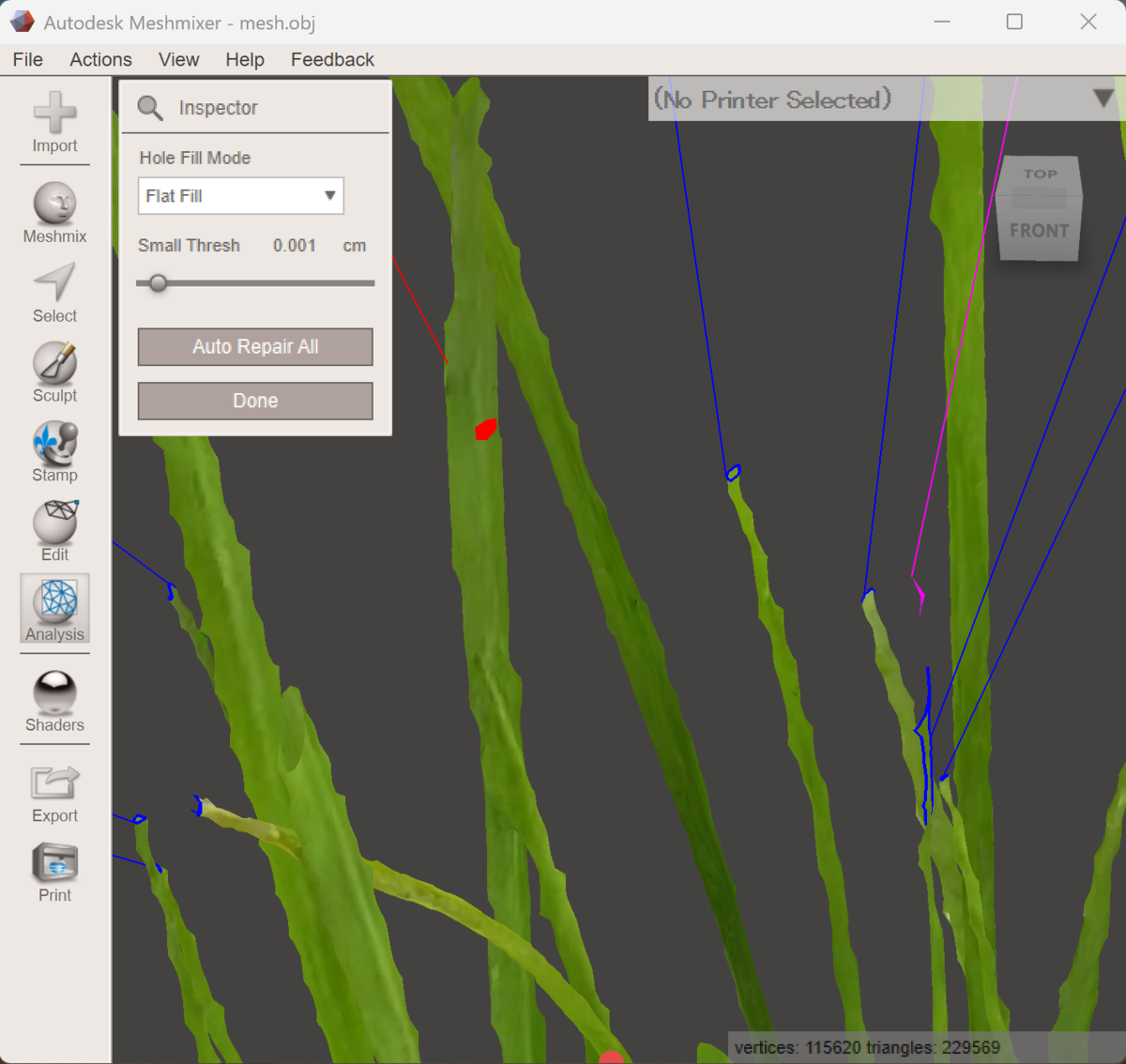1126x1064 pixels.
Task: Click the Small Thresh value field
Action: point(295,246)
